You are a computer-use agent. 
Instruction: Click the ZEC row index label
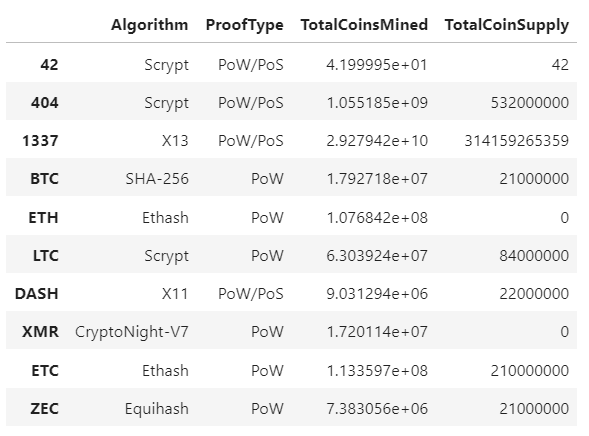point(44,409)
